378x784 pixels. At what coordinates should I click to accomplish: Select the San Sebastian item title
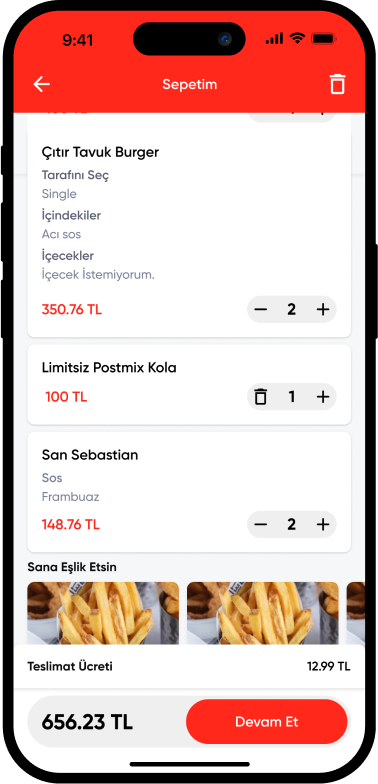90,455
